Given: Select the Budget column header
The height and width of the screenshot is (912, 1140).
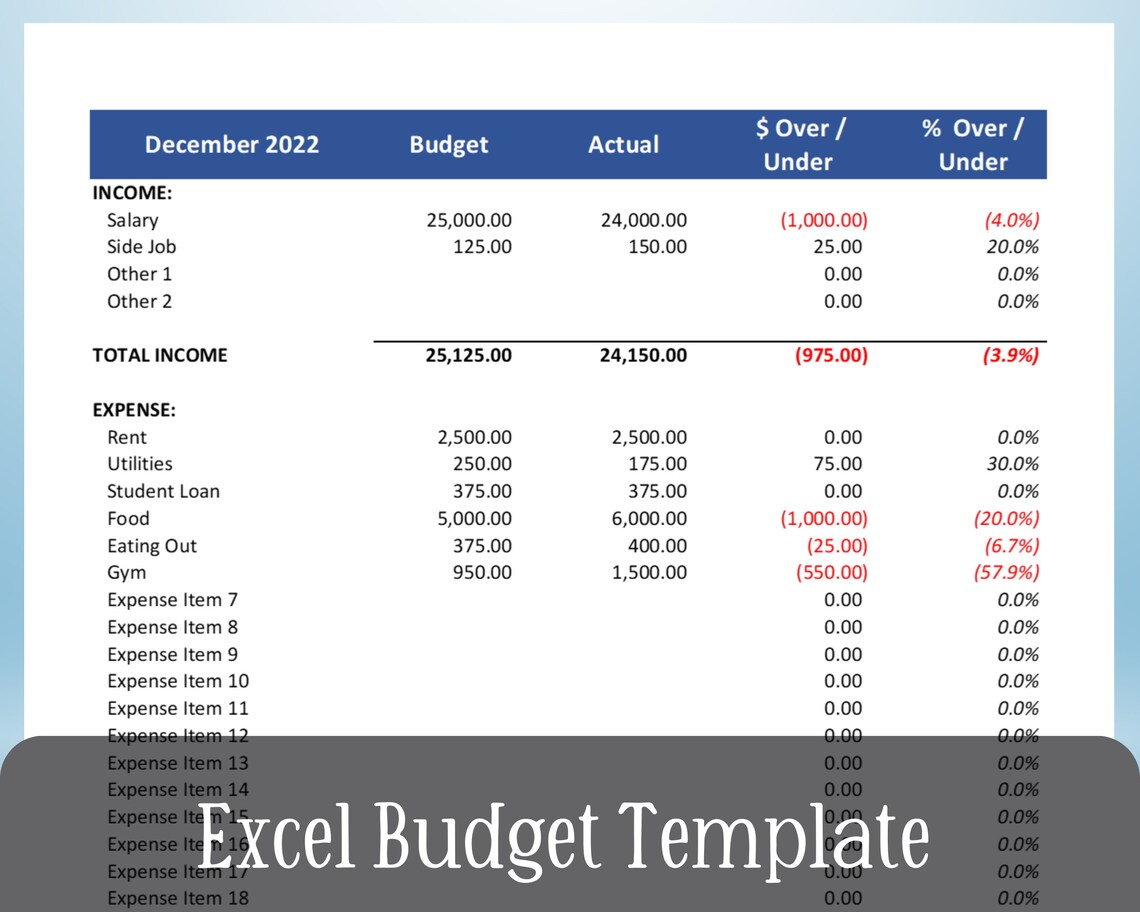Looking at the screenshot, I should 448,144.
